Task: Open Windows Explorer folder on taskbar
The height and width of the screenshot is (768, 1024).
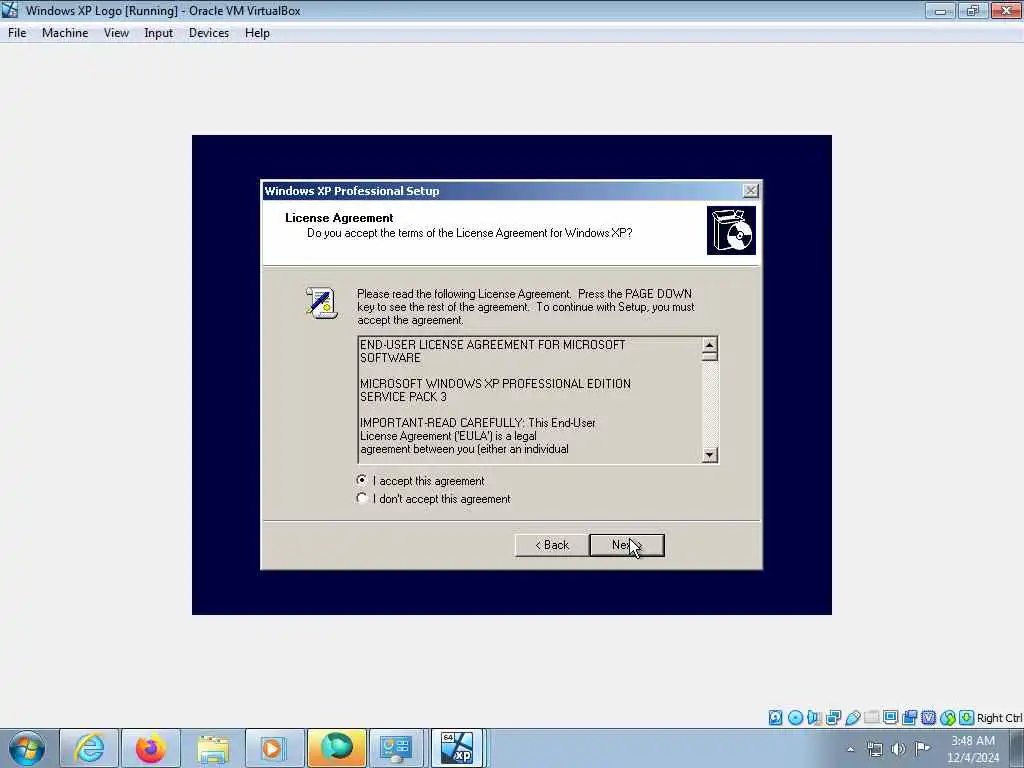Action: coord(213,748)
